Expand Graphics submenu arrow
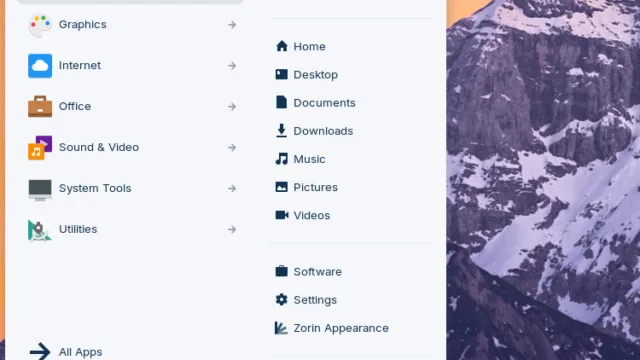 (232, 25)
